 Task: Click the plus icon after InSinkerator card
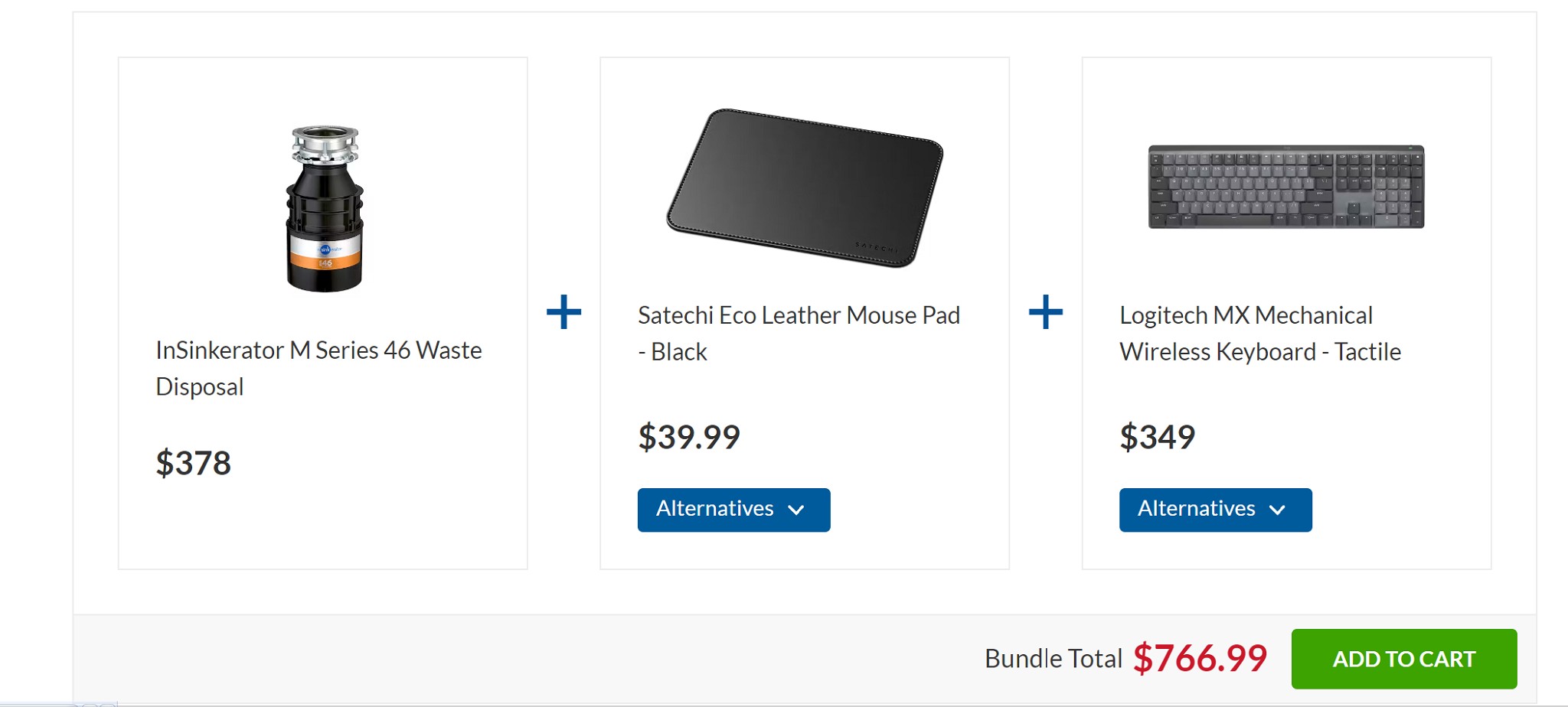pyautogui.click(x=563, y=312)
